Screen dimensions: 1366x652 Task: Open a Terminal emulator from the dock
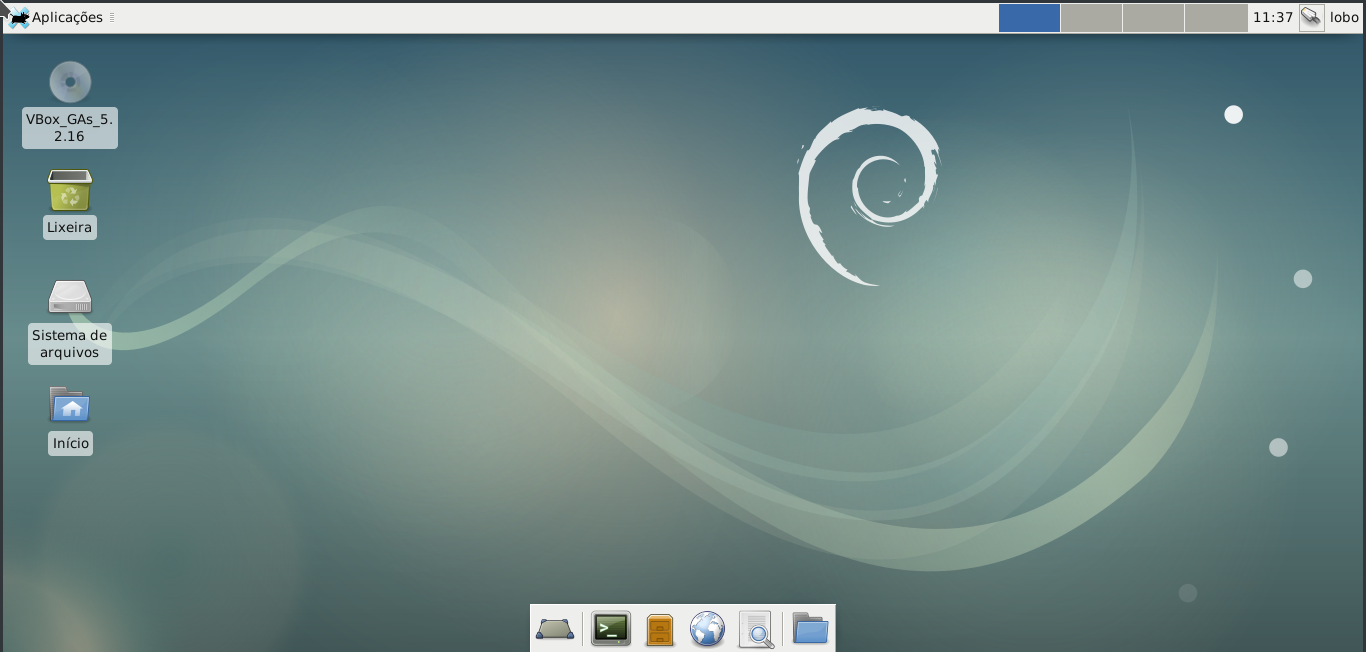click(x=609, y=629)
